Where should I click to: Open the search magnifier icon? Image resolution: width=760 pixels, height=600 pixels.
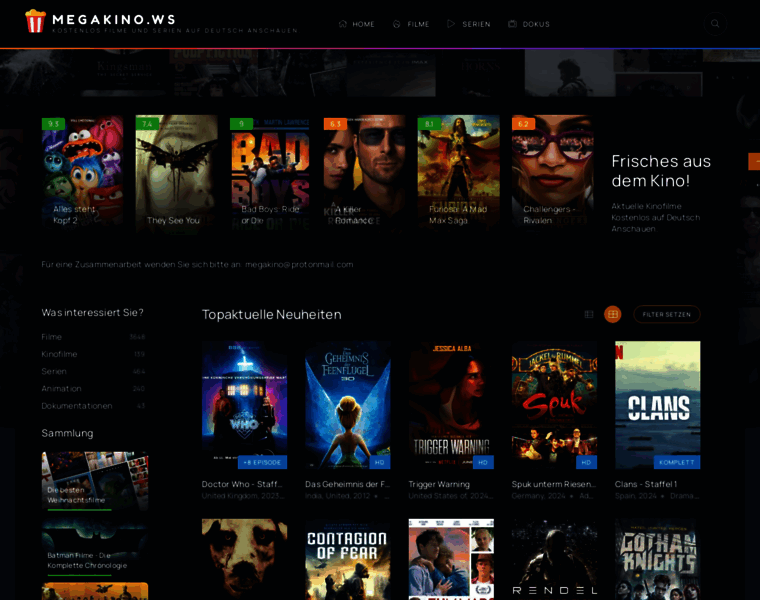coord(715,24)
